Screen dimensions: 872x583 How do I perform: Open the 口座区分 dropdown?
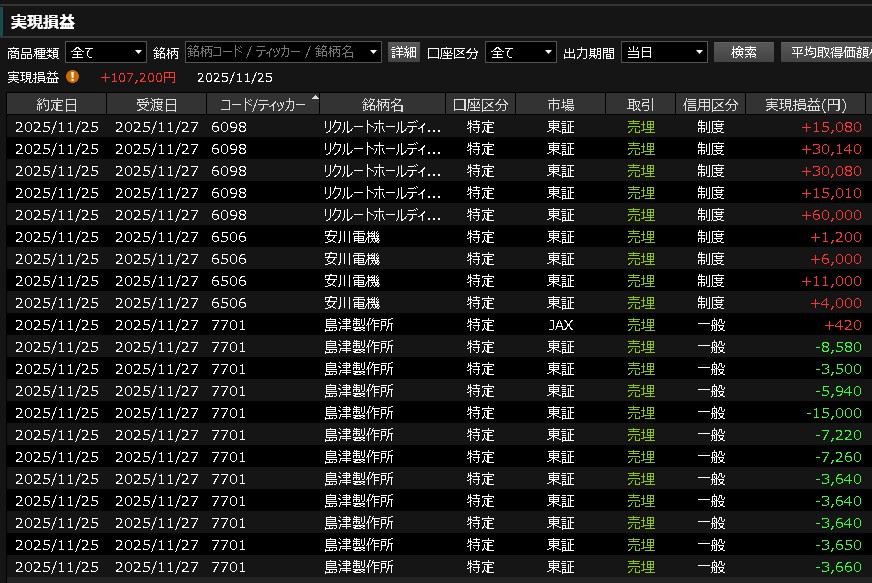point(520,52)
